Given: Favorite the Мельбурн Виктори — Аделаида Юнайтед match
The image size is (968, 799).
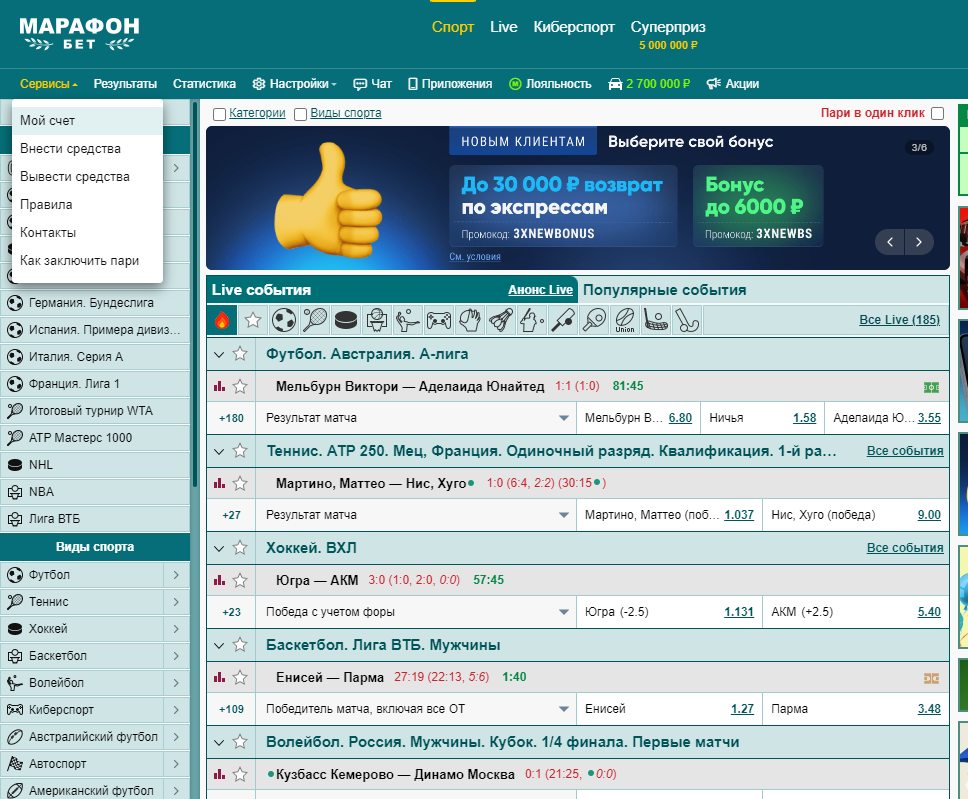Looking at the screenshot, I should pyautogui.click(x=240, y=387).
